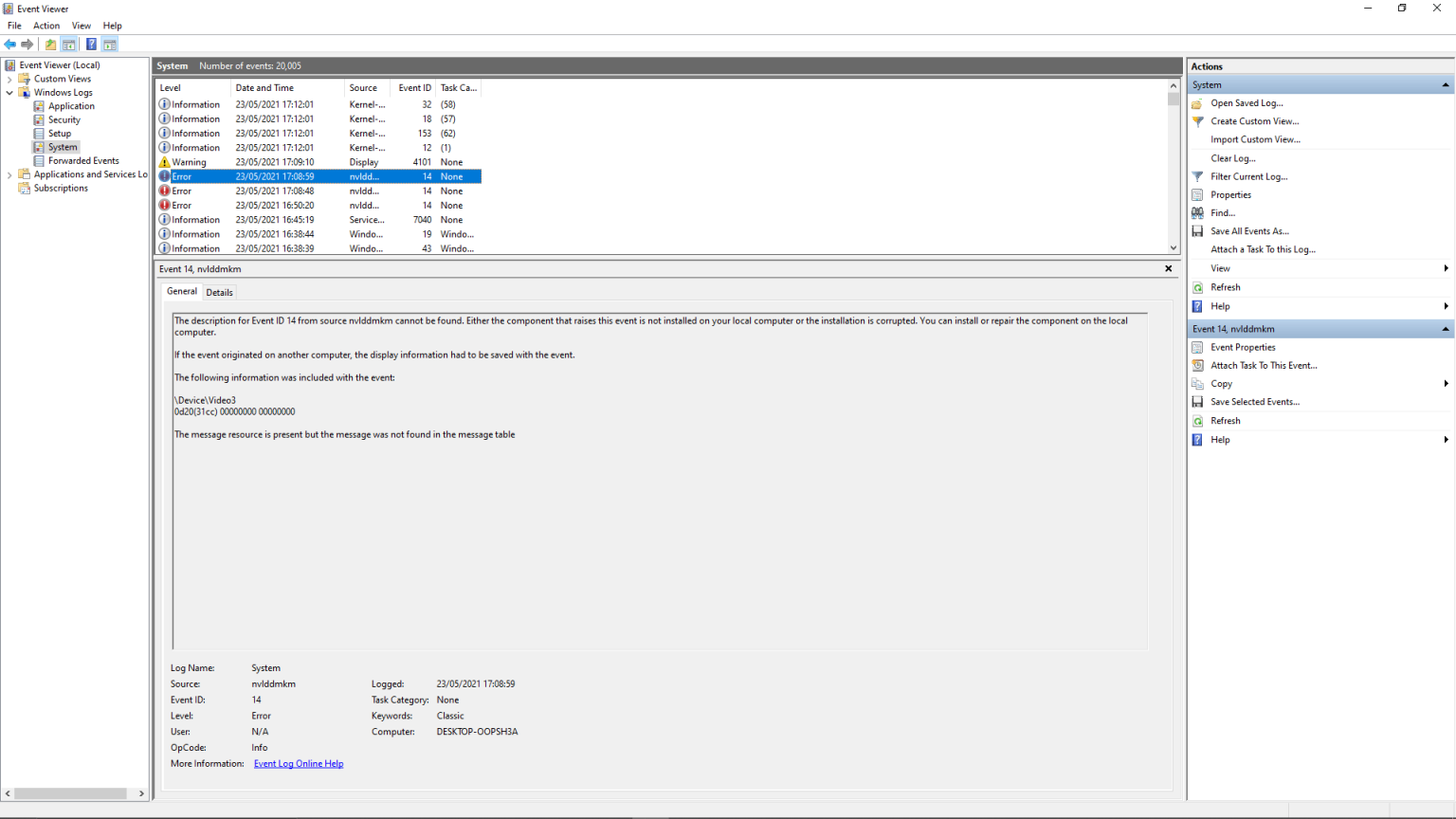Click the Filter Current Log funnel icon

[x=1197, y=176]
